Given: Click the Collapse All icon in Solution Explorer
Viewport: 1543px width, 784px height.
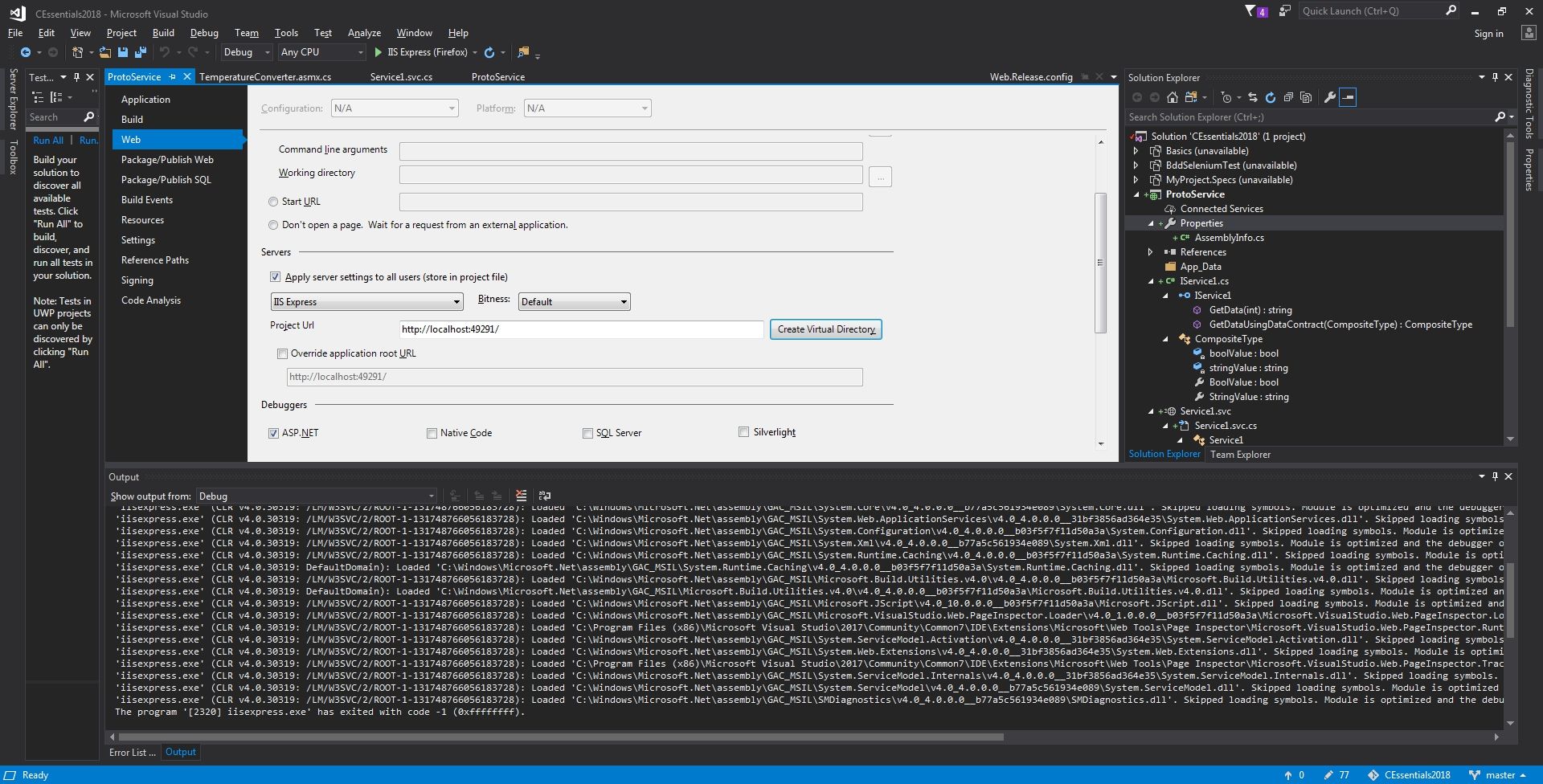Looking at the screenshot, I should (1288, 97).
